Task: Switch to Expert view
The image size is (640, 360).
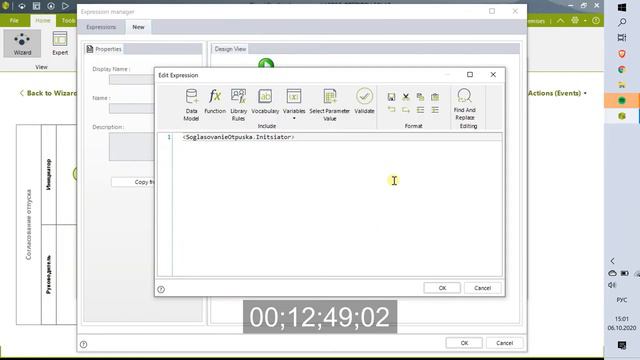Action: point(60,44)
